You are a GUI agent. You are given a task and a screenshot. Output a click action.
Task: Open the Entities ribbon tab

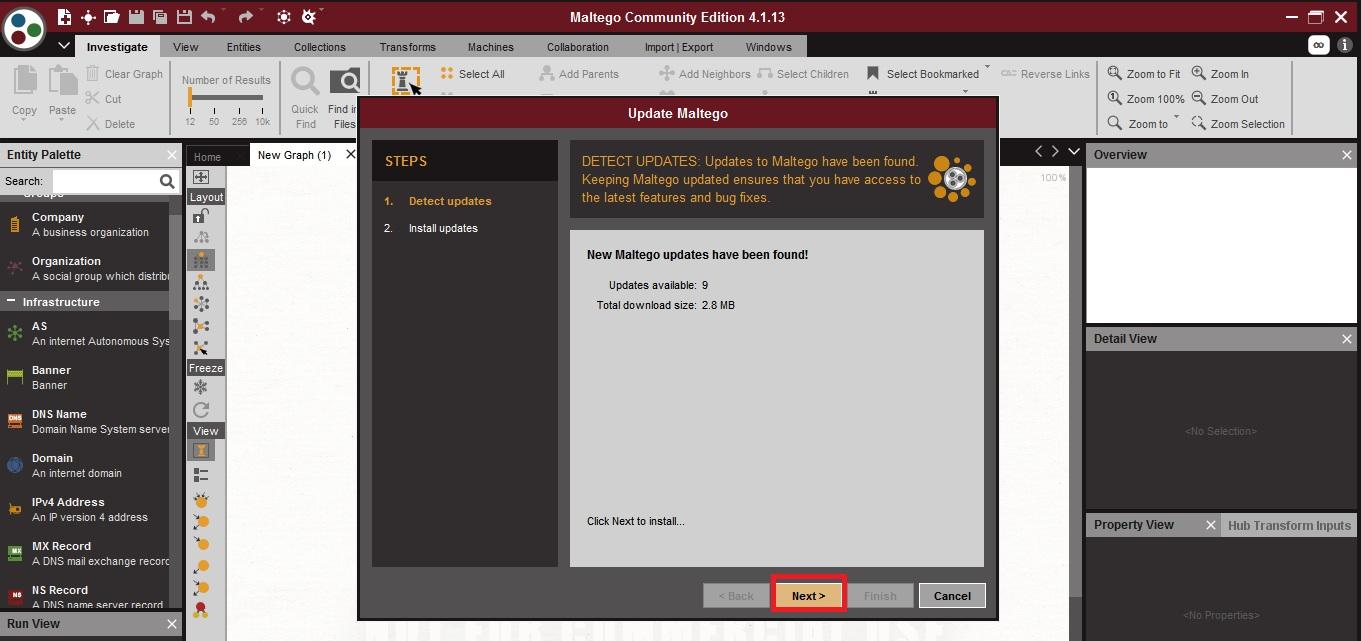click(x=244, y=47)
